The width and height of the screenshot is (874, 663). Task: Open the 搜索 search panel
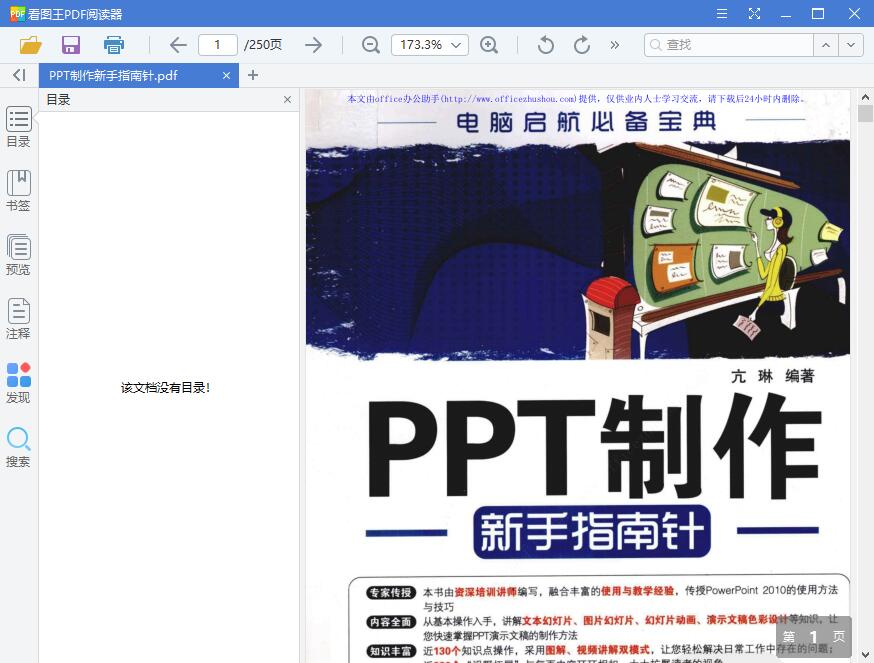pyautogui.click(x=18, y=447)
